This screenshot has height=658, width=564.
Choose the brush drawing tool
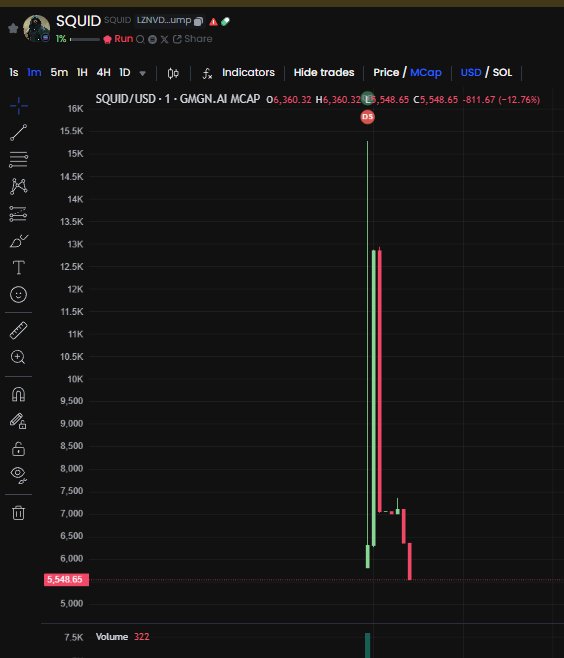[18, 241]
